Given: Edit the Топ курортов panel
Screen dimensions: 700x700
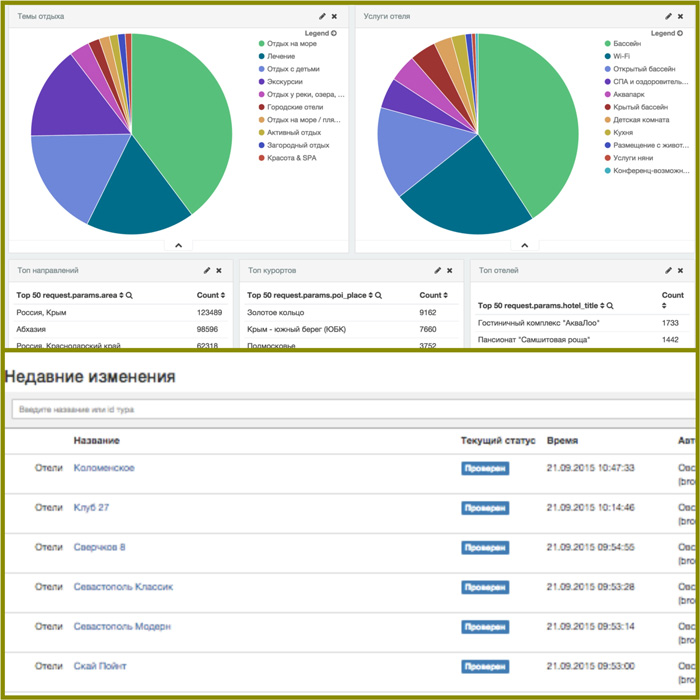Looking at the screenshot, I should tap(438, 271).
